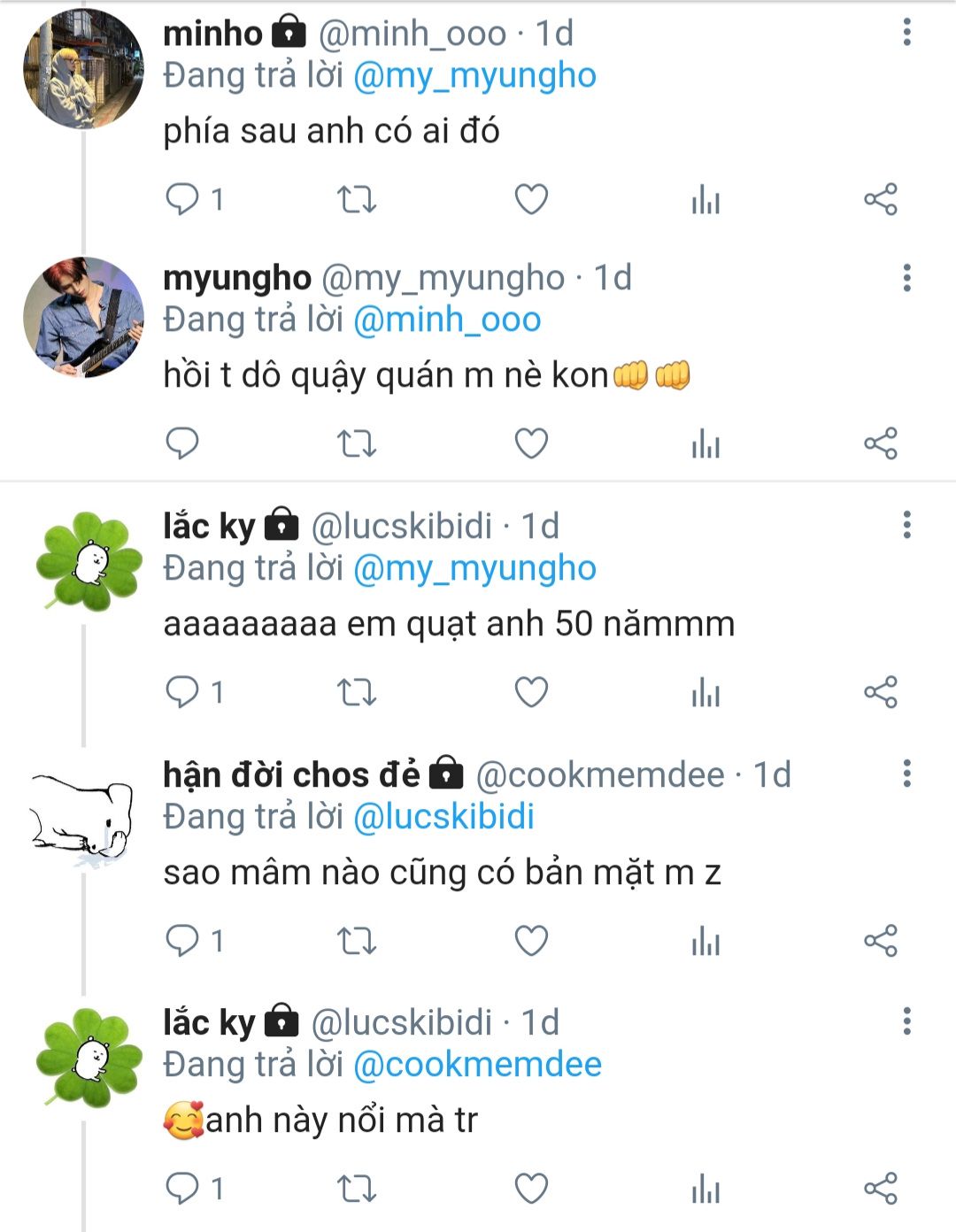View analytics for 'sao mâm nào' tweet
Screen dimensions: 956x1232
click(x=705, y=941)
